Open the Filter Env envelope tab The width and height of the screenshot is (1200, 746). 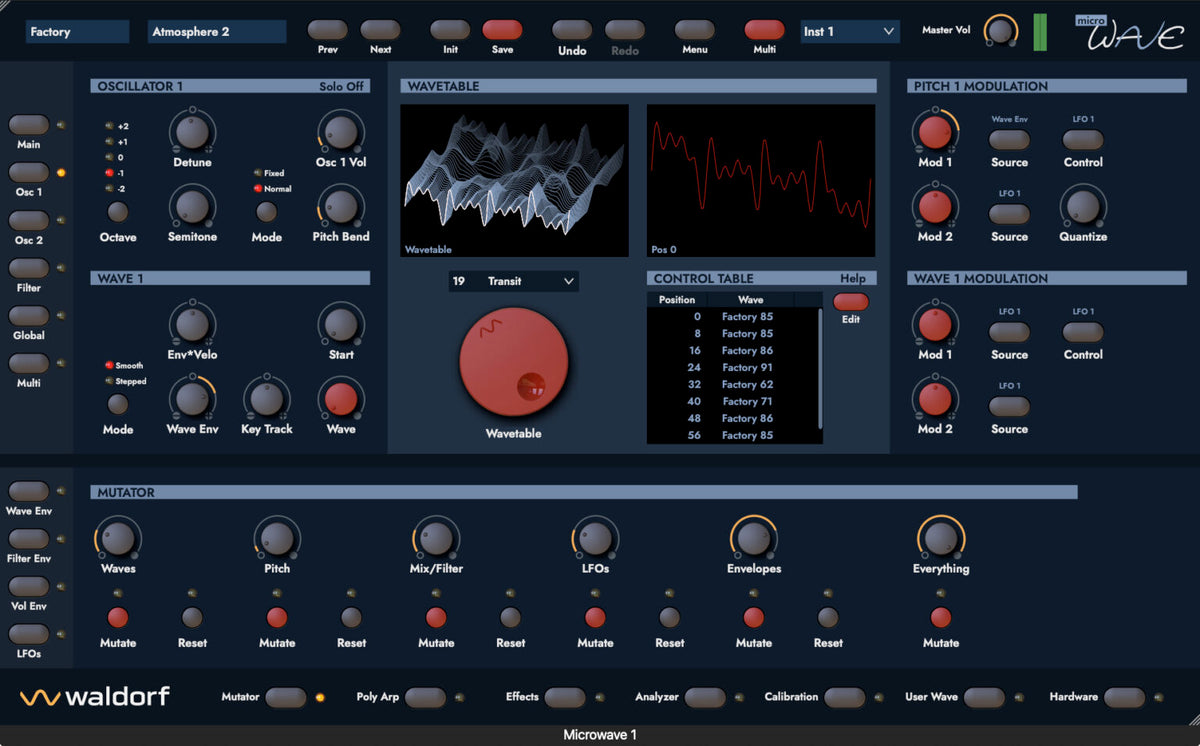(x=29, y=539)
